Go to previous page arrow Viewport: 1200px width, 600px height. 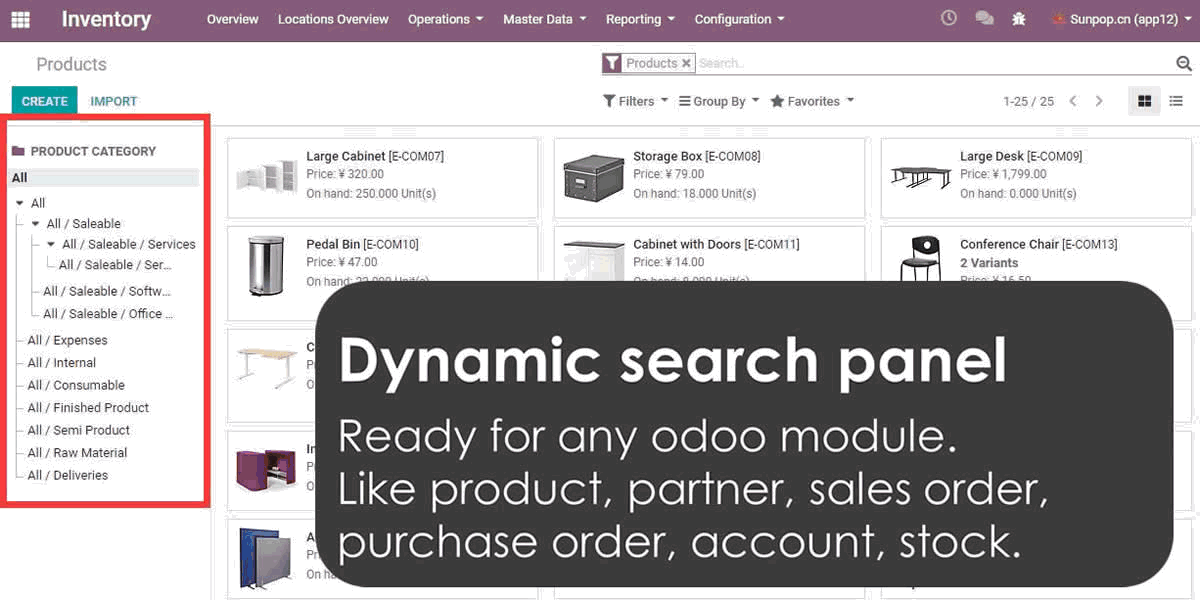1073,101
